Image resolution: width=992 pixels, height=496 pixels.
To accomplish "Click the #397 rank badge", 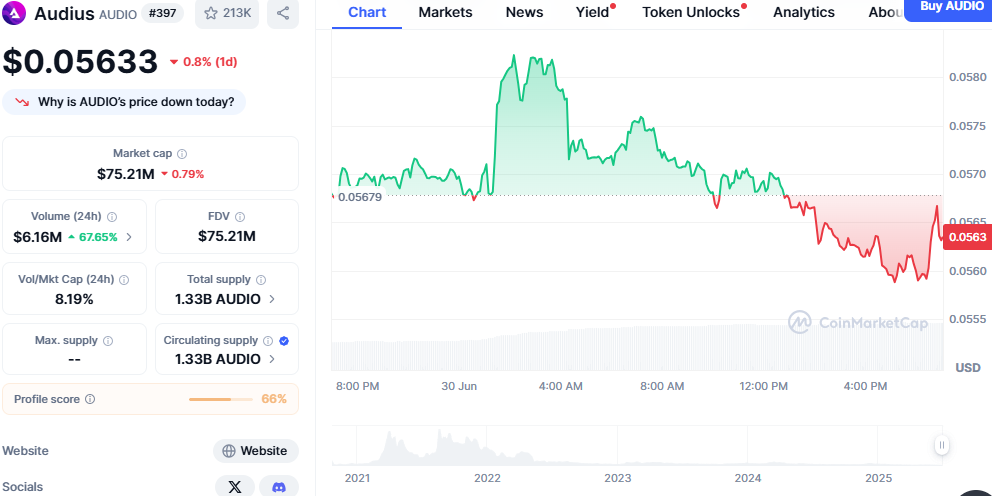I will [x=163, y=13].
